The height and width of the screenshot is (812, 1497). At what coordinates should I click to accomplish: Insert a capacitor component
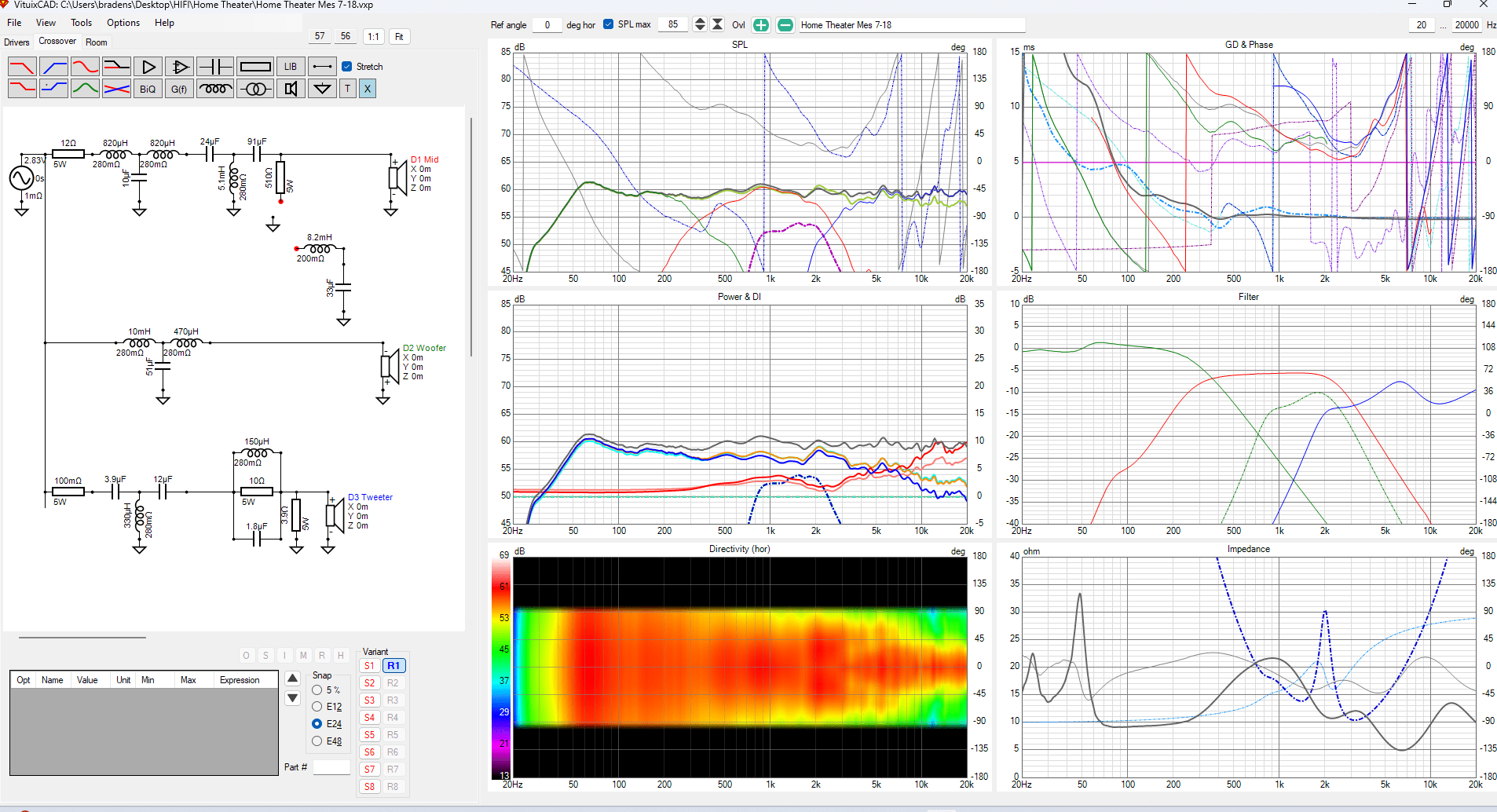[214, 67]
